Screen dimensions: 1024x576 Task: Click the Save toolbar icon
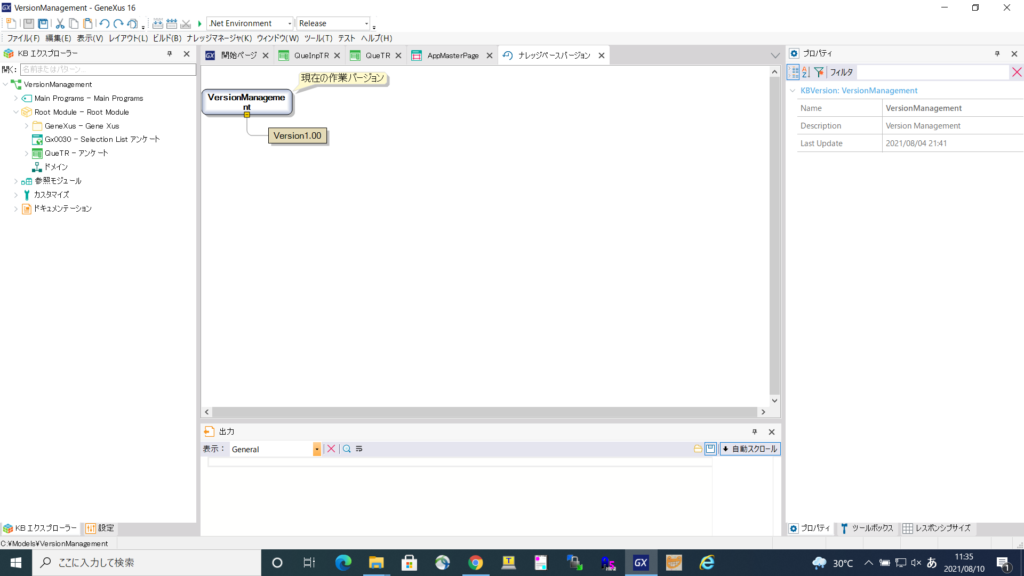pyautogui.click(x=28, y=24)
